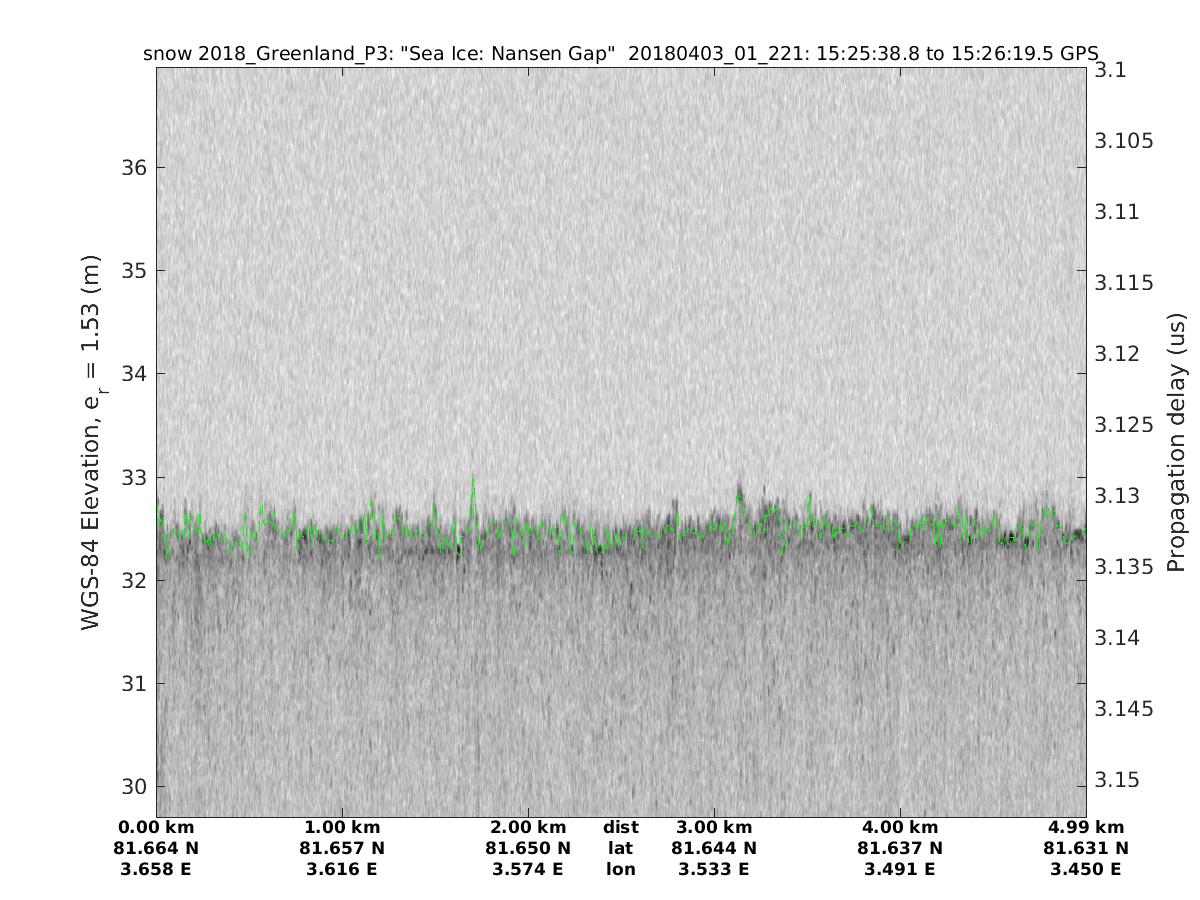This screenshot has height=900, width=1200.
Task: Click the 34 elevation tick label
Action: click(136, 374)
